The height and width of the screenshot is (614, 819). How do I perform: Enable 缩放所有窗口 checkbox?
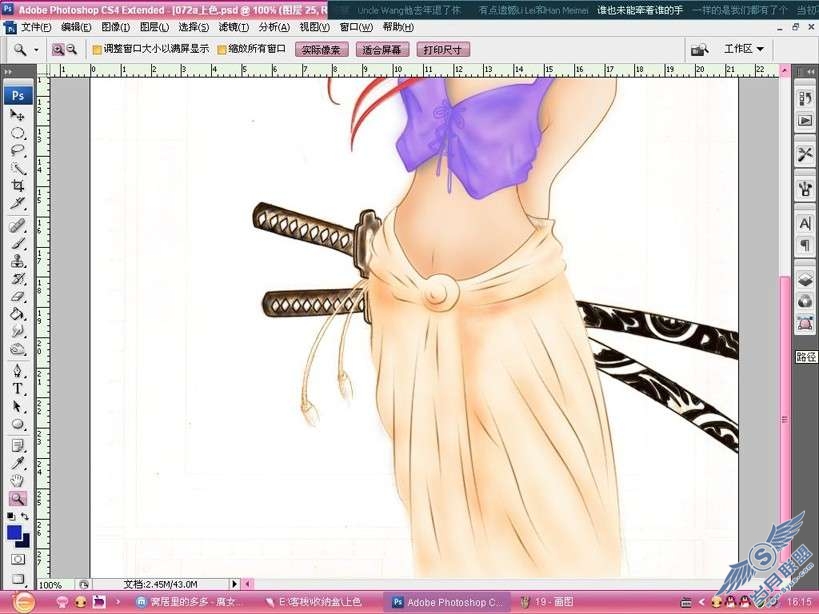(222, 50)
